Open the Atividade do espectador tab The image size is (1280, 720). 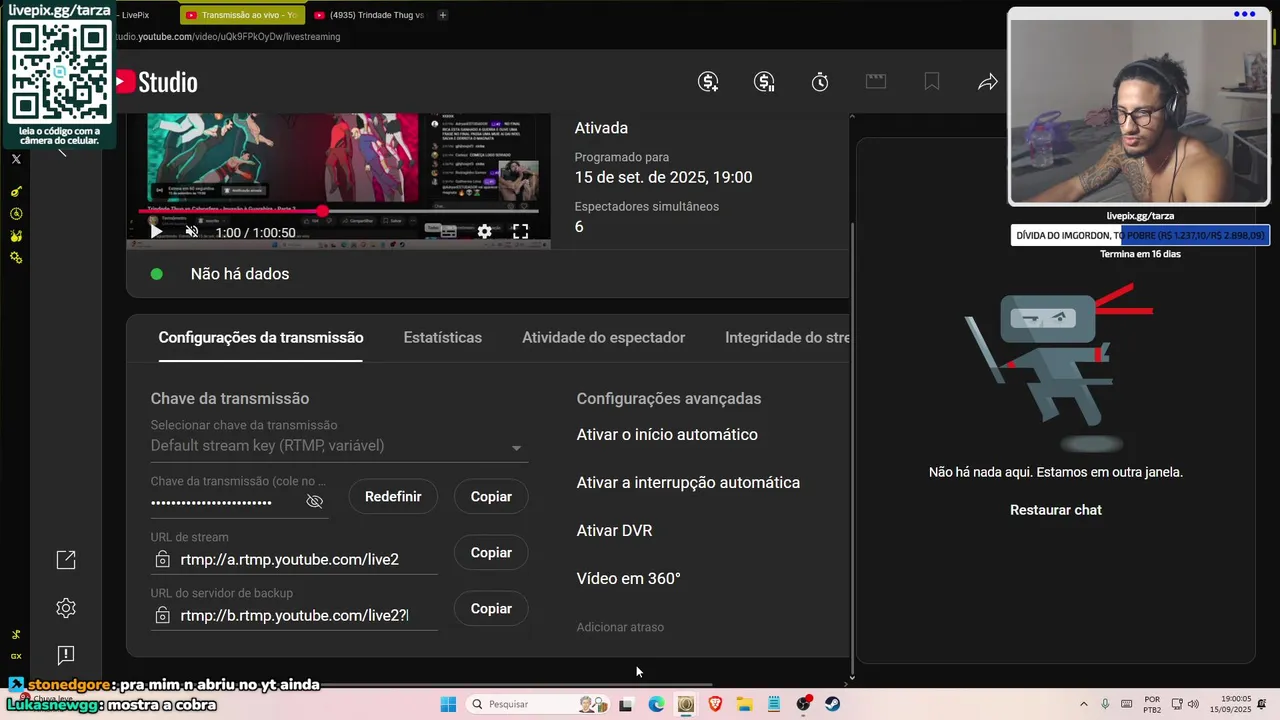pyautogui.click(x=603, y=338)
